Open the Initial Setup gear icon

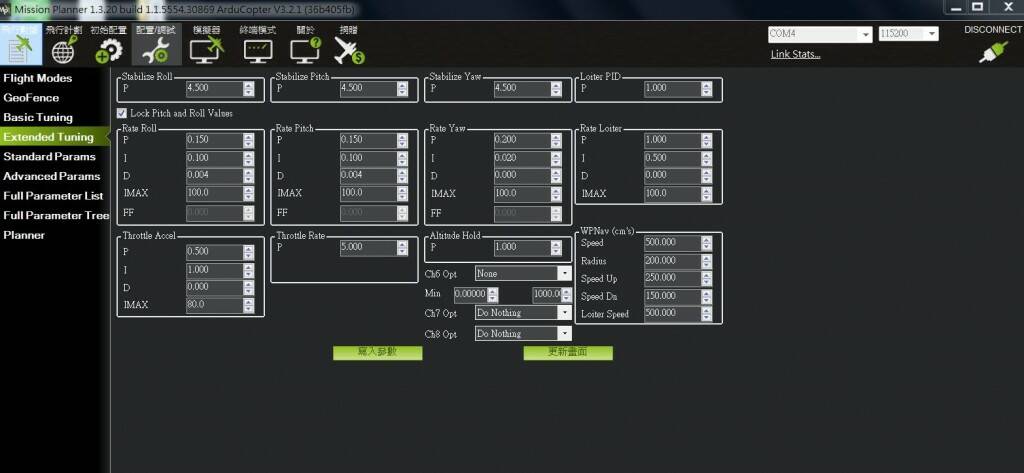(109, 46)
